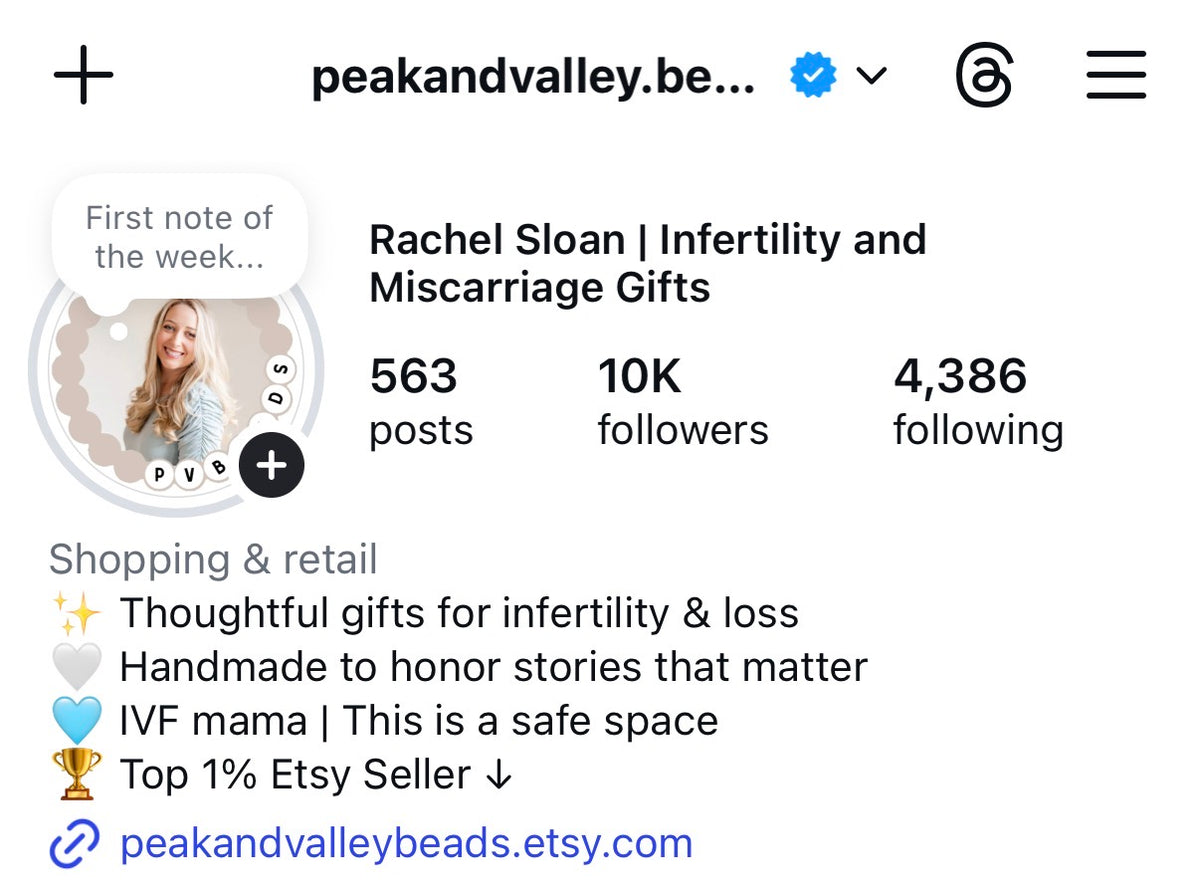Open the peakandvalley.be... username switcher
The width and height of the screenshot is (1200, 892).
[533, 78]
